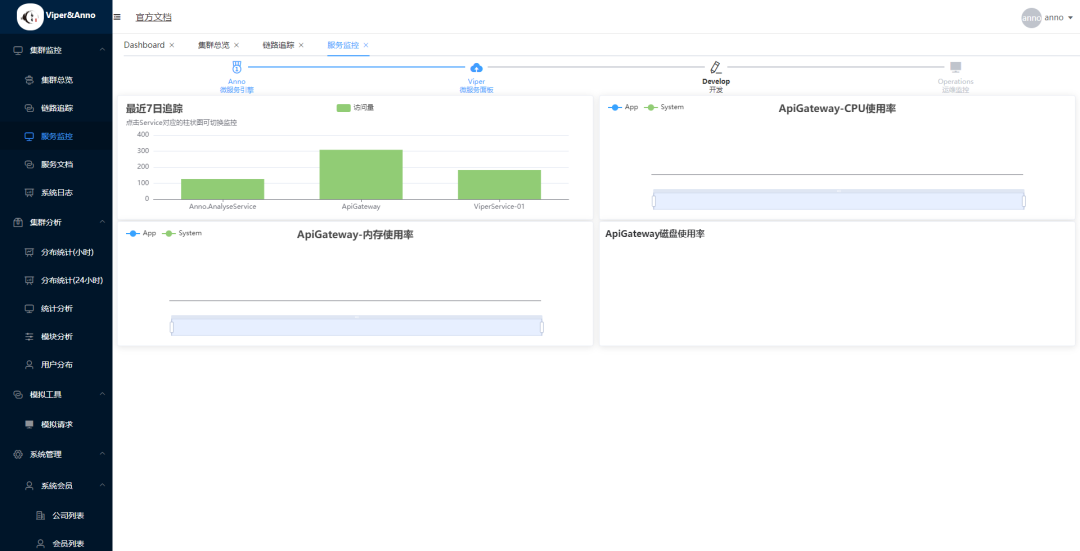This screenshot has height=551, width=1080.
Task: Click the 服务监控 sidebar monitor icon
Action: 29,136
